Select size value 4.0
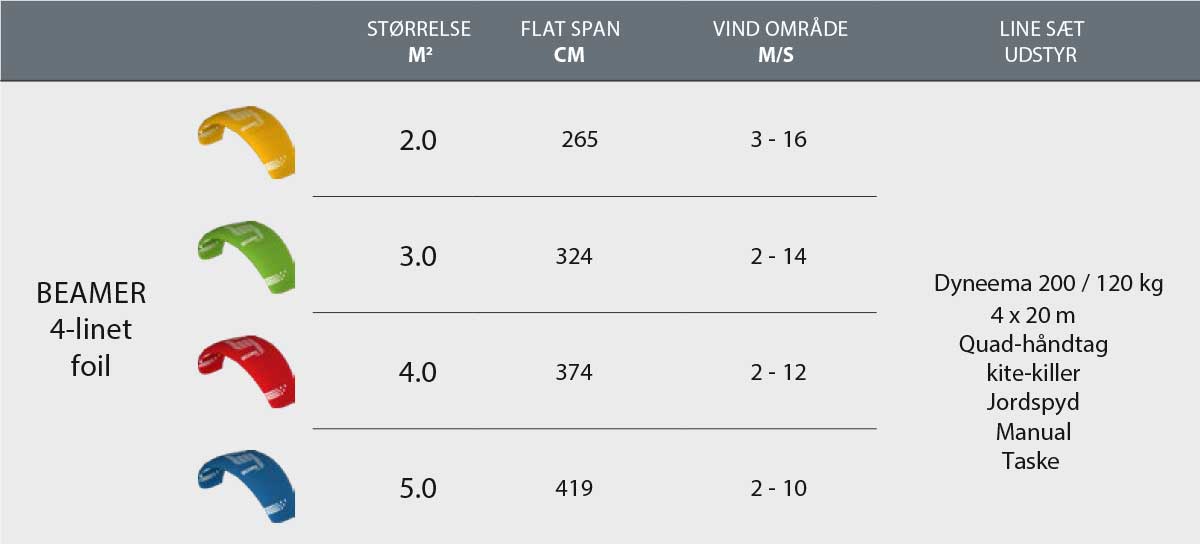The height and width of the screenshot is (544, 1200). click(418, 373)
